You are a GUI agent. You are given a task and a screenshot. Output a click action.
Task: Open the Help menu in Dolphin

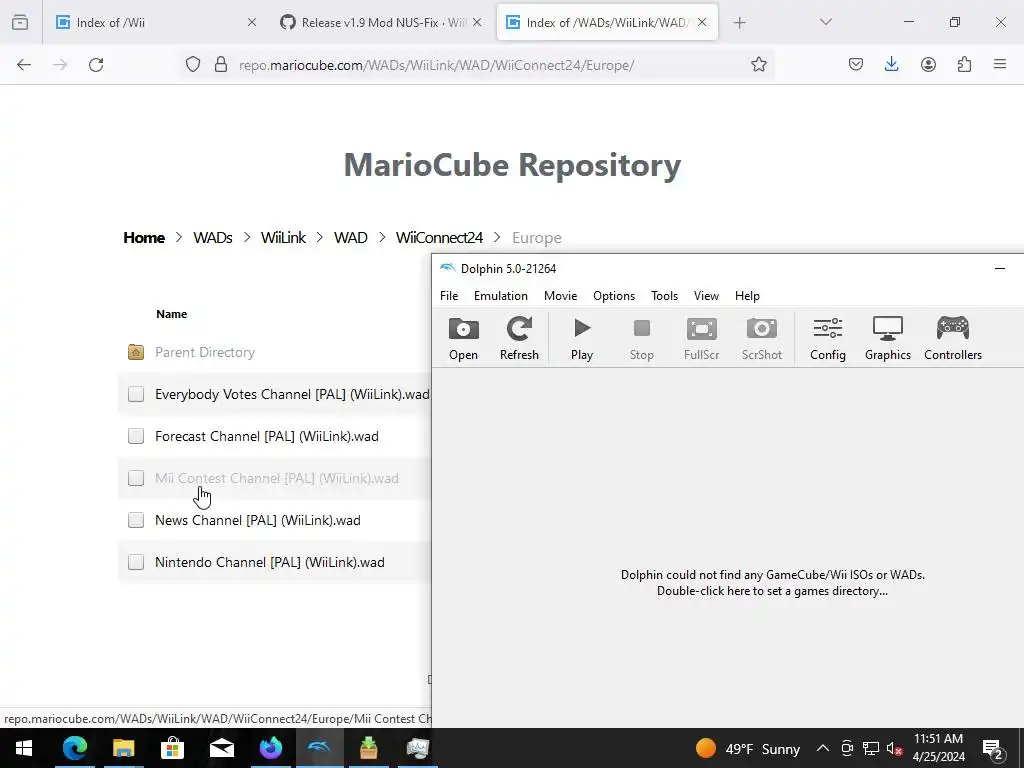[x=747, y=296]
